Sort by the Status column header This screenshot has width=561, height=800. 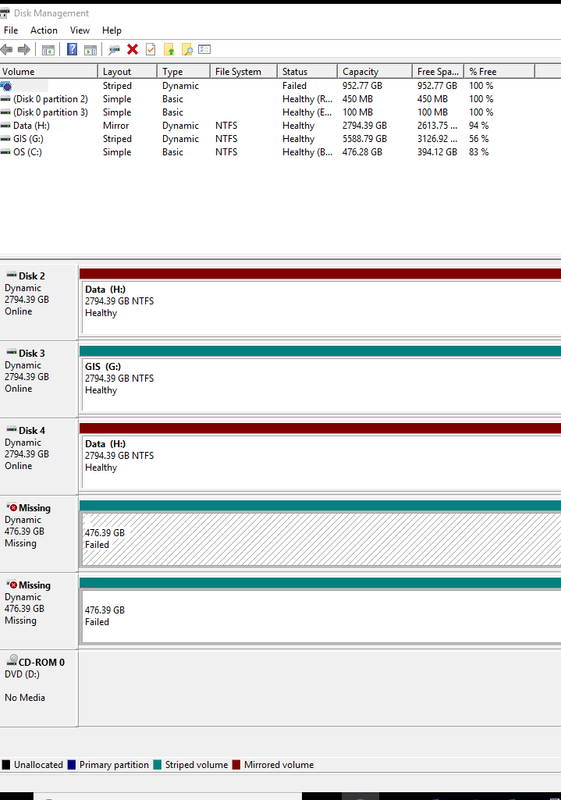pyautogui.click(x=307, y=71)
